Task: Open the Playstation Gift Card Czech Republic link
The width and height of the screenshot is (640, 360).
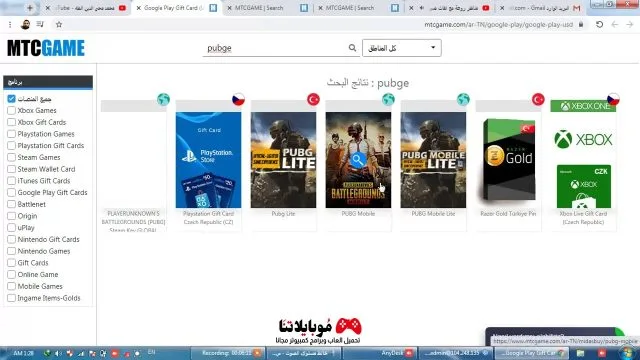Action: pos(208,218)
